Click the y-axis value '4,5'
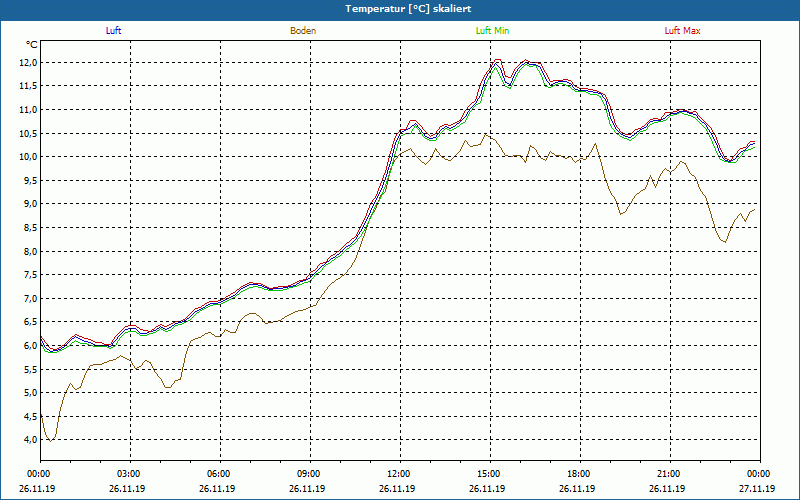Viewport: 800px width, 500px height. coord(30,416)
